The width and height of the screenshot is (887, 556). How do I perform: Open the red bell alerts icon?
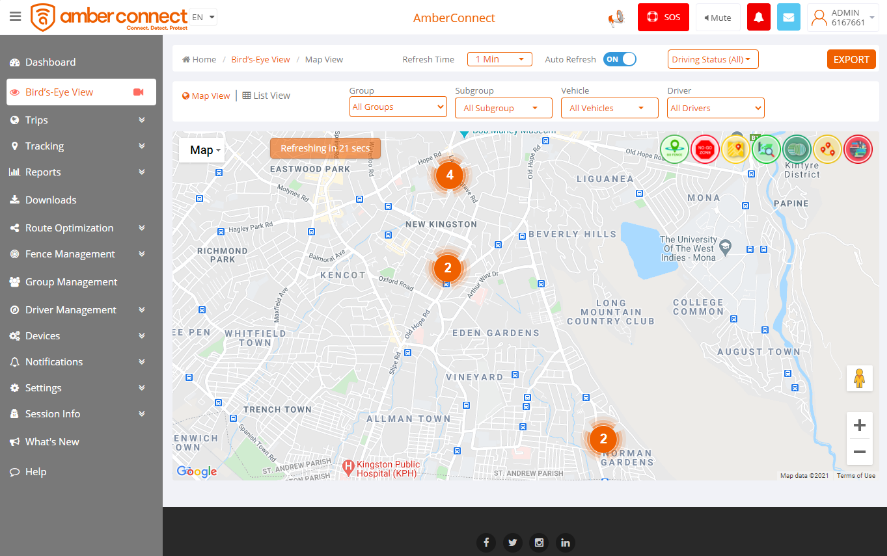(759, 17)
